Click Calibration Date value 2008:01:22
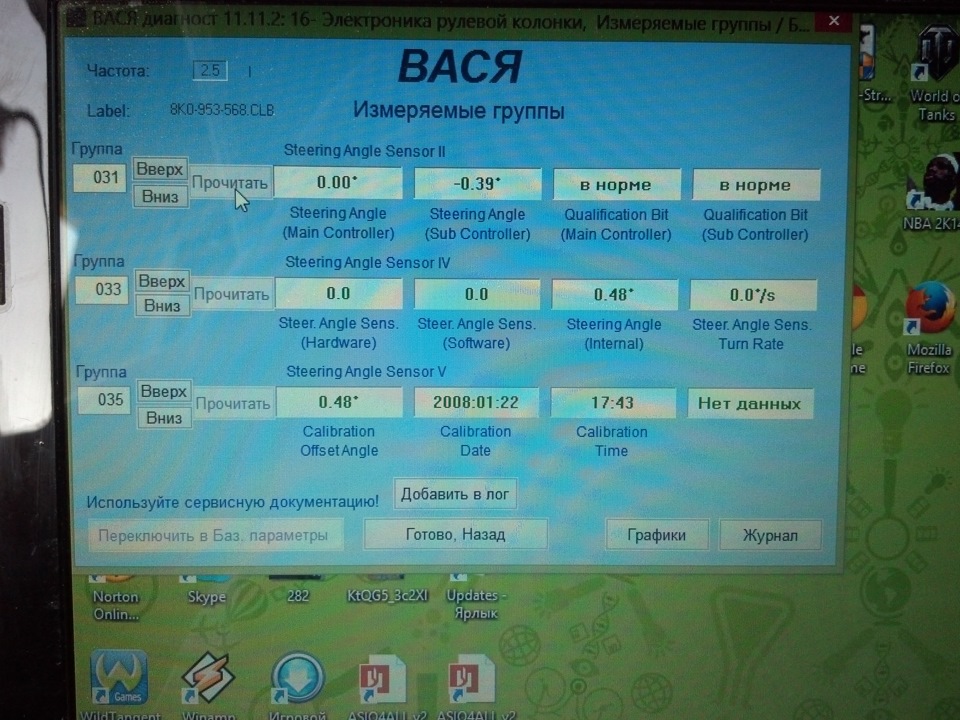The image size is (960, 720). pos(476,403)
